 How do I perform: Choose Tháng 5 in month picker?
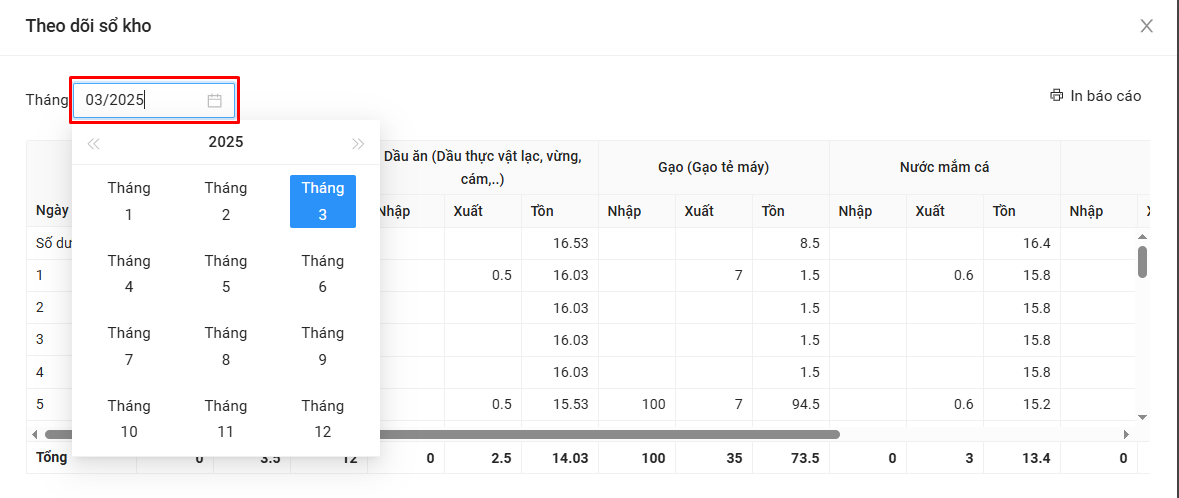226,274
